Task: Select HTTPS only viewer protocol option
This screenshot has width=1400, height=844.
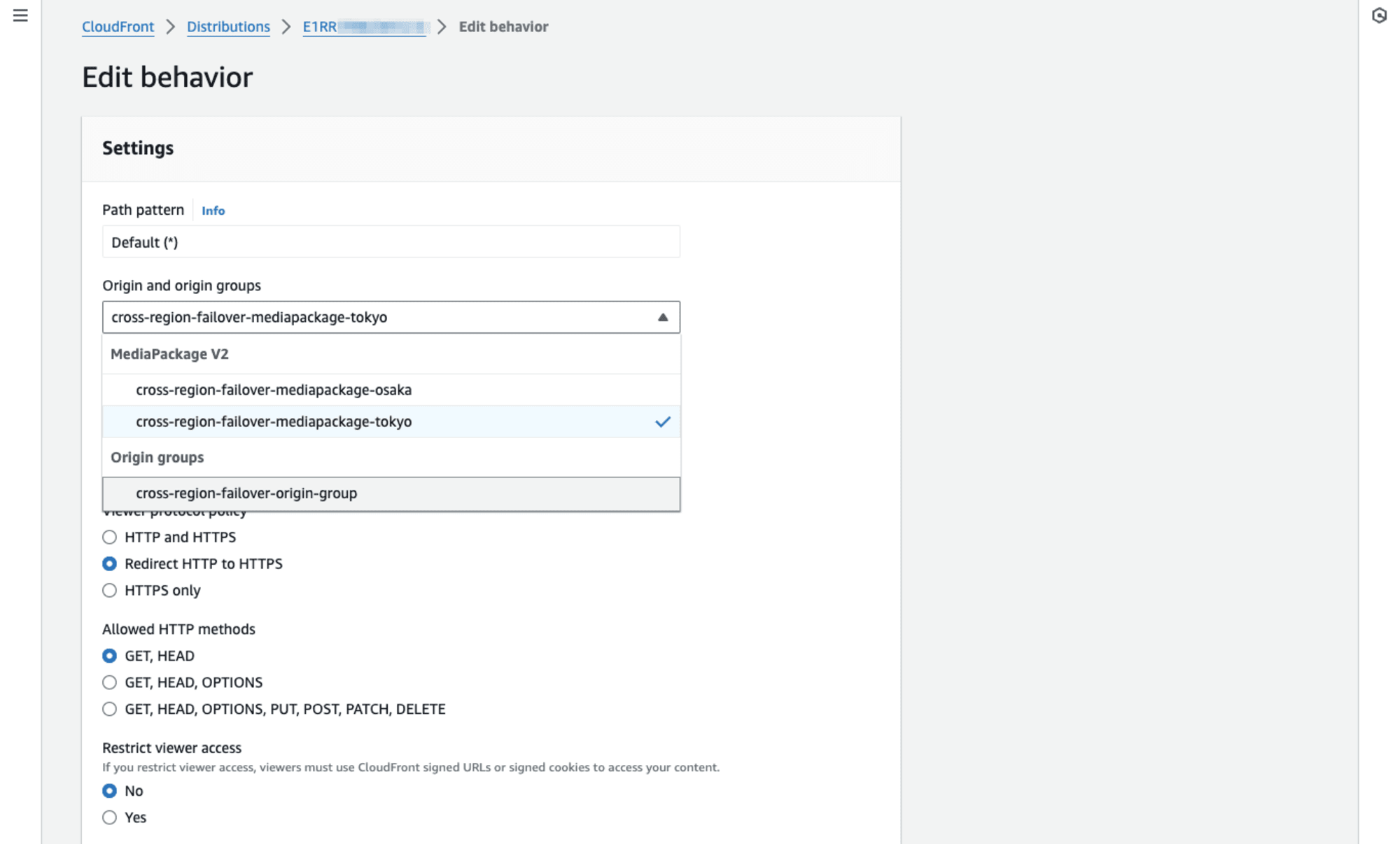Action: pyautogui.click(x=109, y=590)
